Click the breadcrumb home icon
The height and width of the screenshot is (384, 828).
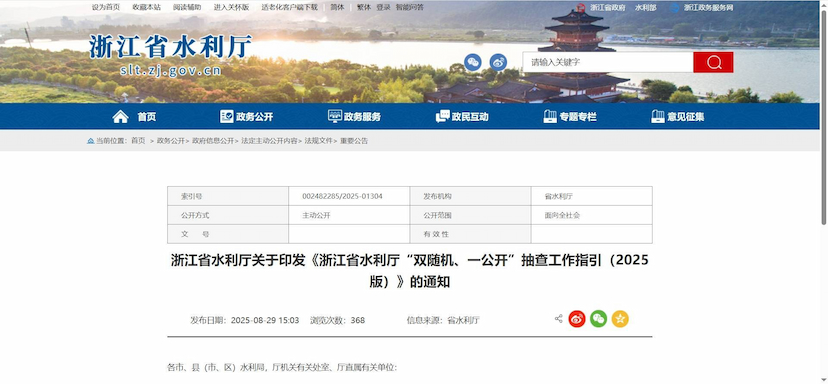[90, 141]
